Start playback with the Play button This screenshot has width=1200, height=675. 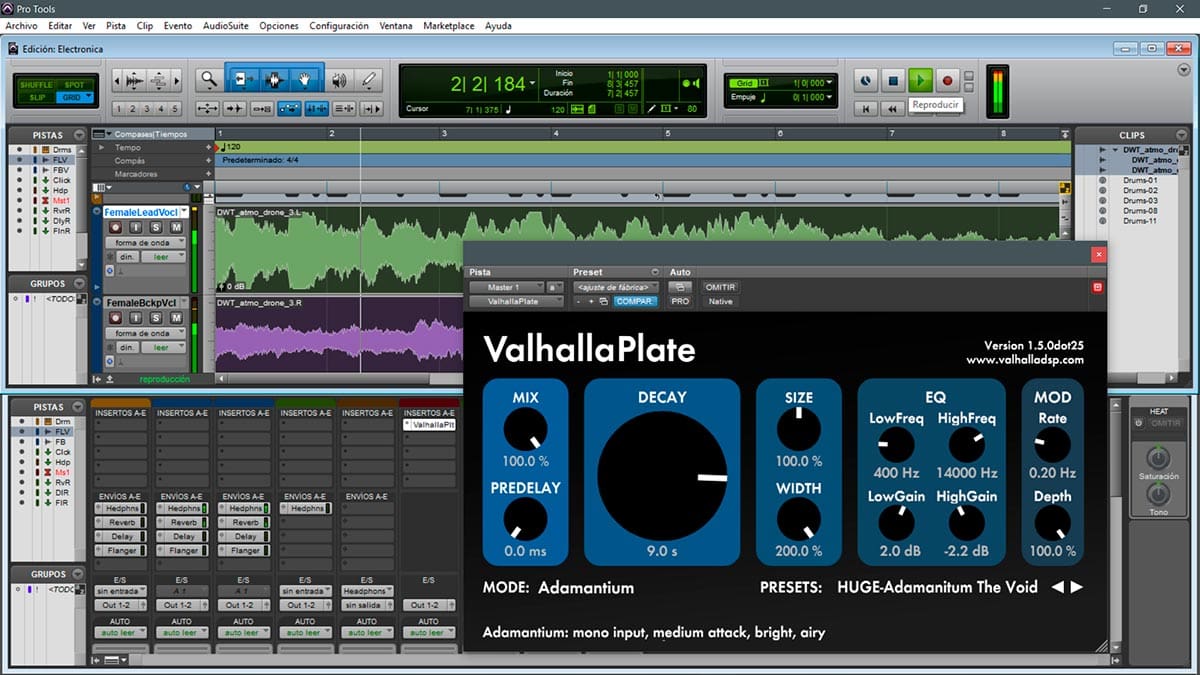[921, 80]
